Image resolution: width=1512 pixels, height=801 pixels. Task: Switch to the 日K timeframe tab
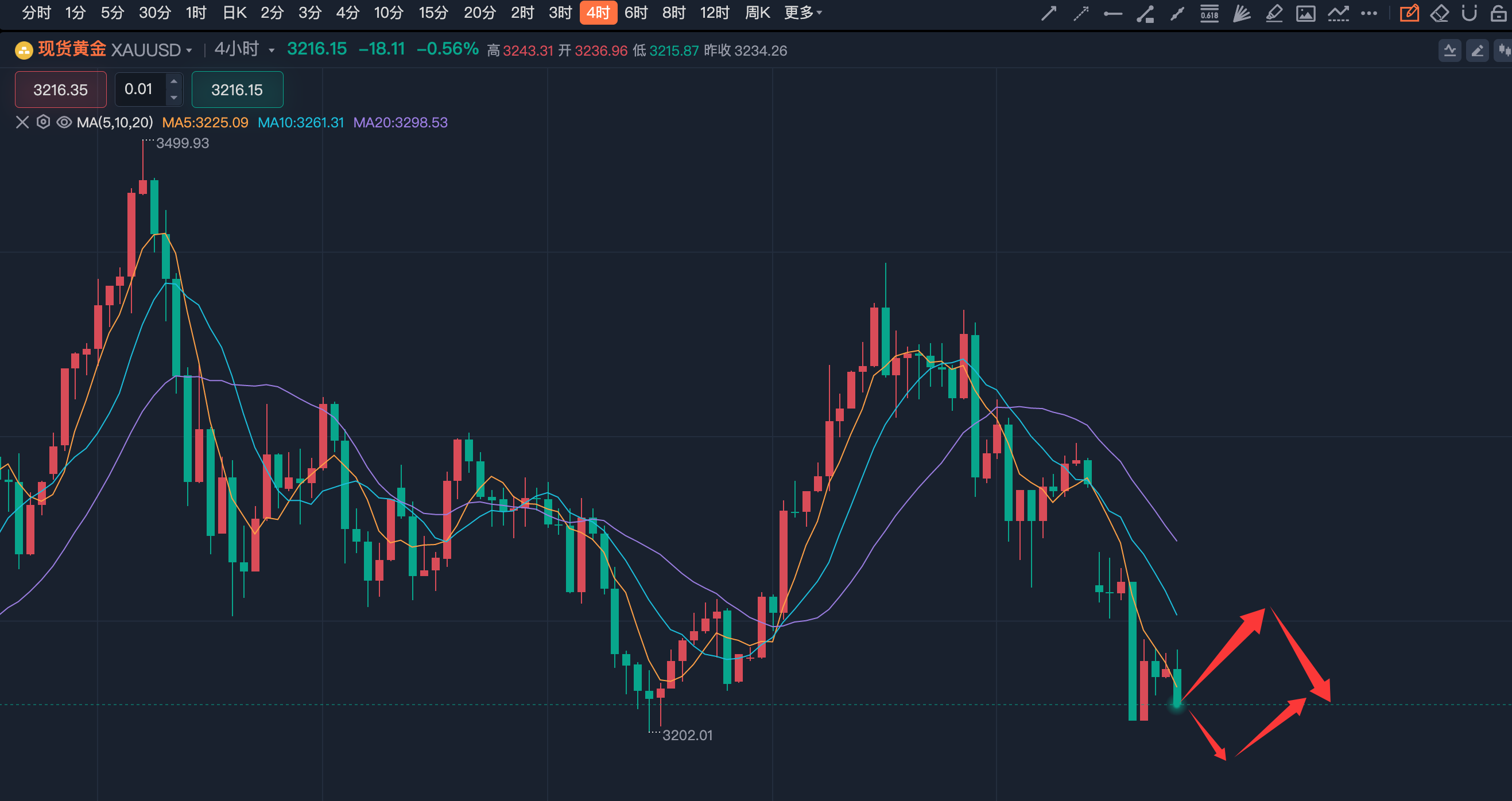point(234,12)
